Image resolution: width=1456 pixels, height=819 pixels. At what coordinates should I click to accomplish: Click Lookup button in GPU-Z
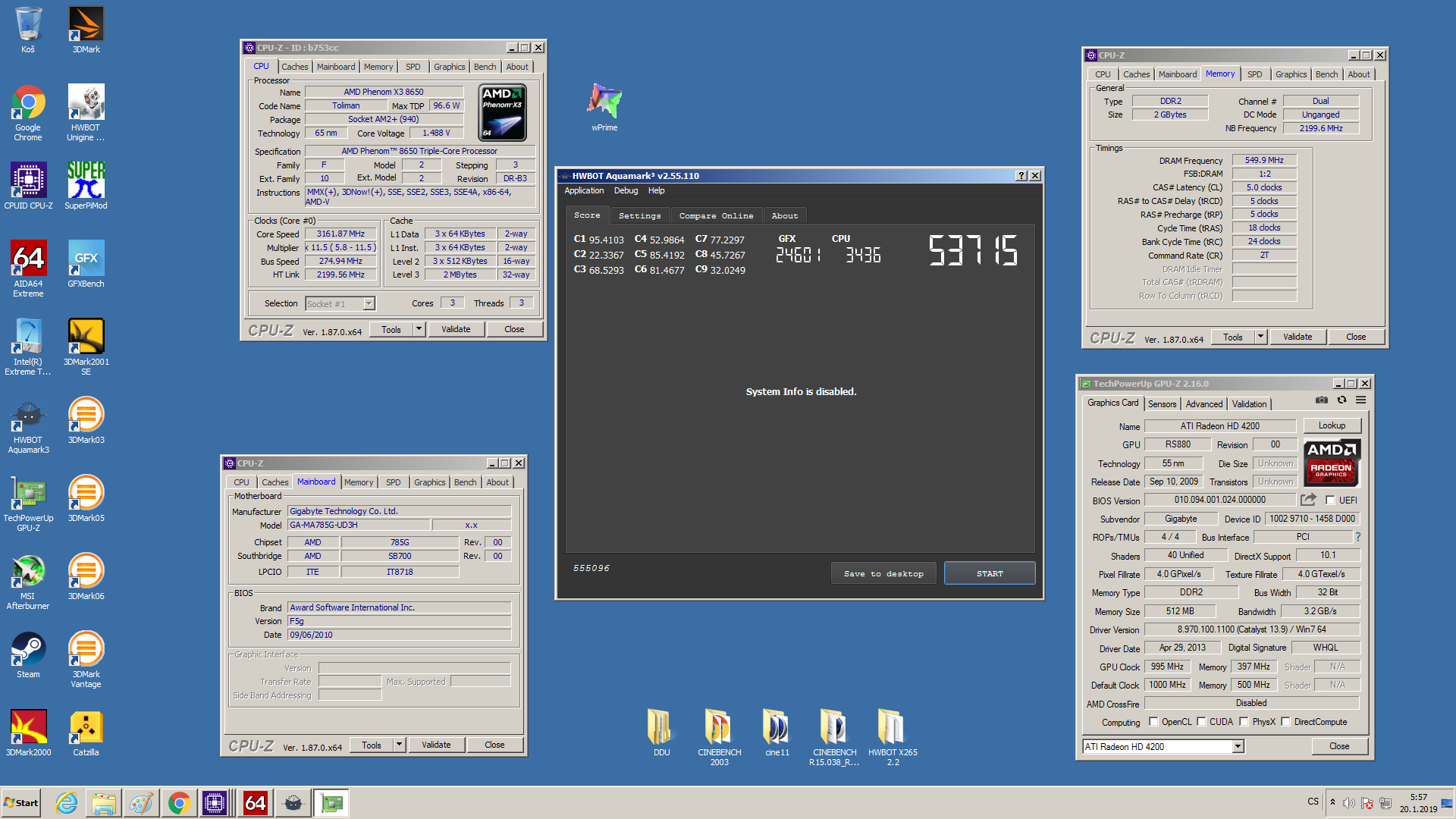click(1332, 426)
